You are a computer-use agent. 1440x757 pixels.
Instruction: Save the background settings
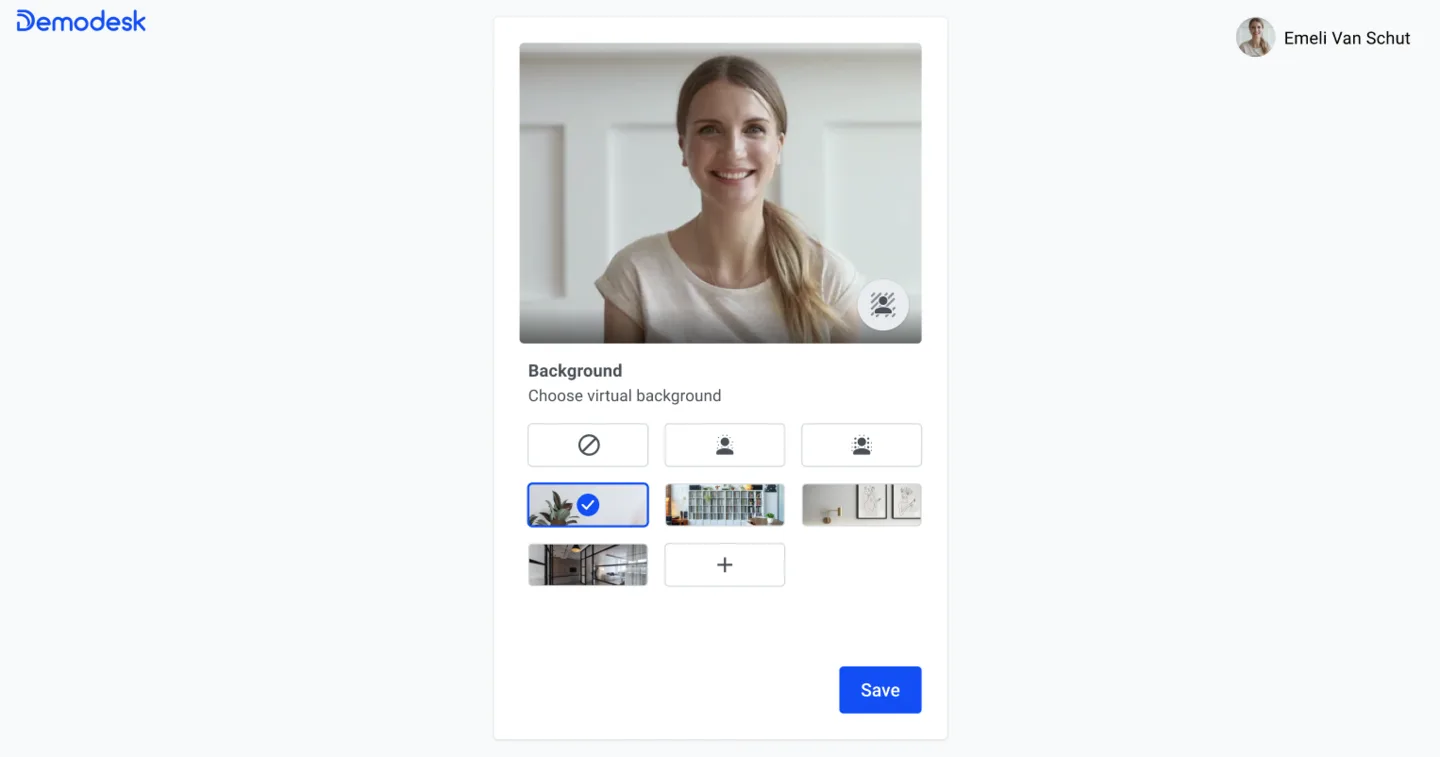[880, 690]
